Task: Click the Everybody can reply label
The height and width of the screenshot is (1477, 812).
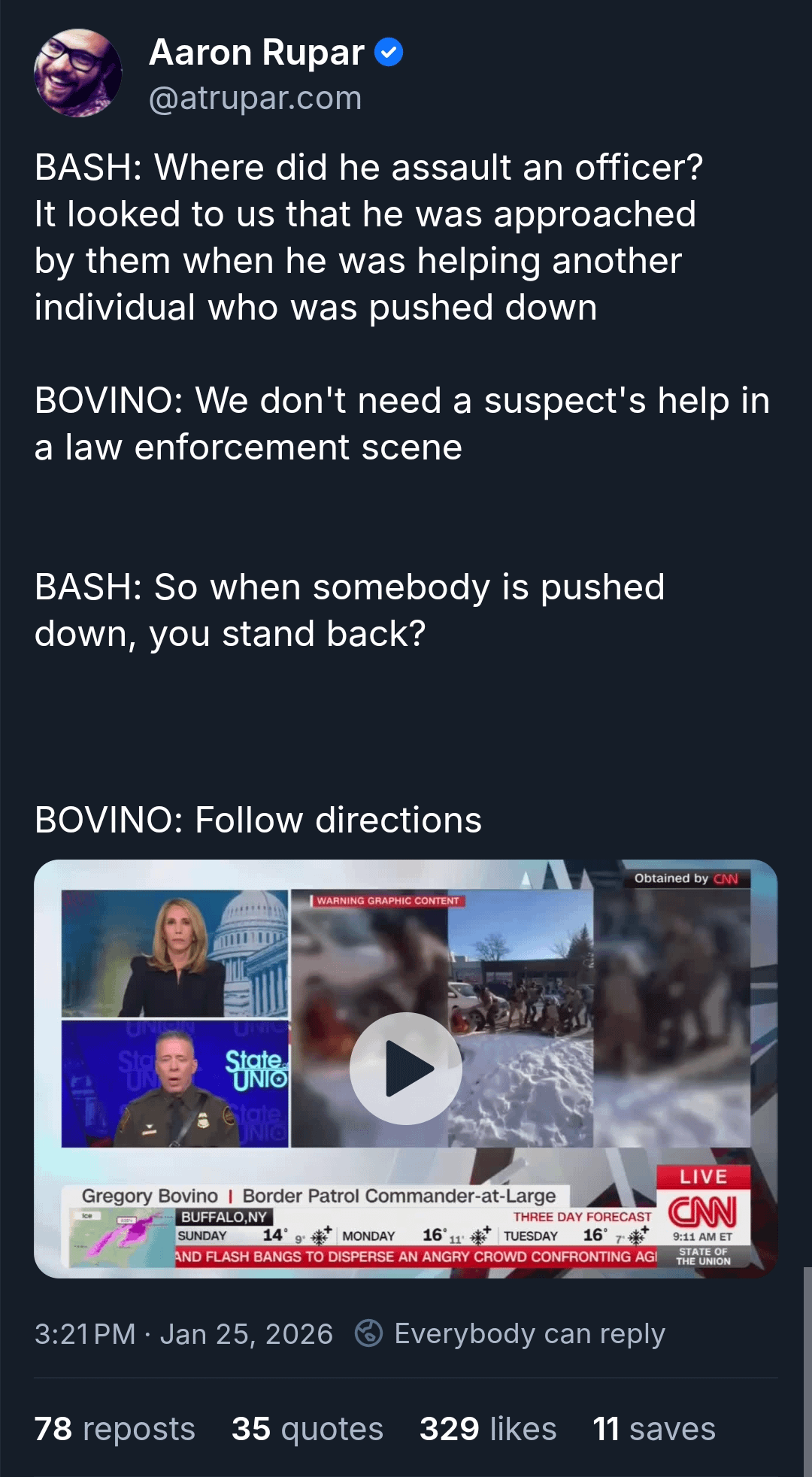Action: click(530, 1333)
